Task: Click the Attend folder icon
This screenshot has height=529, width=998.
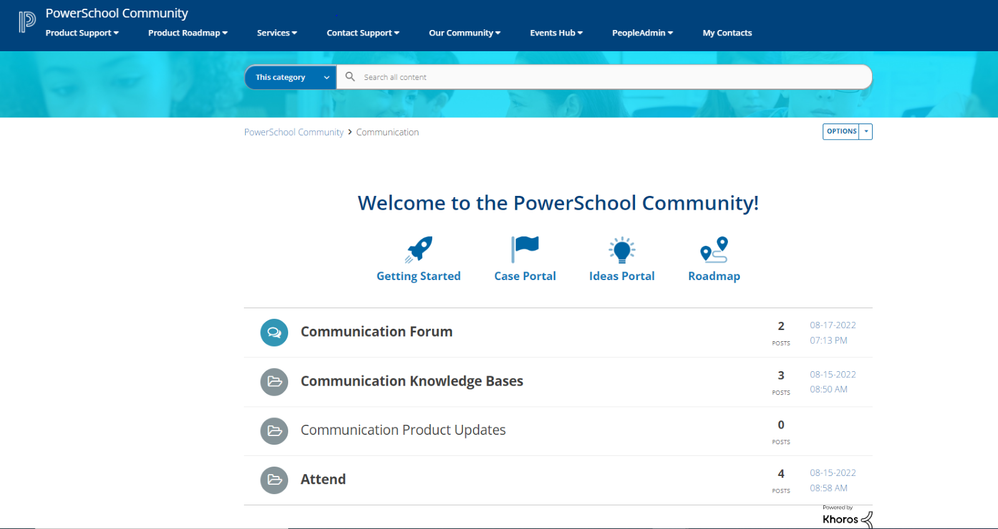Action: coord(274,480)
